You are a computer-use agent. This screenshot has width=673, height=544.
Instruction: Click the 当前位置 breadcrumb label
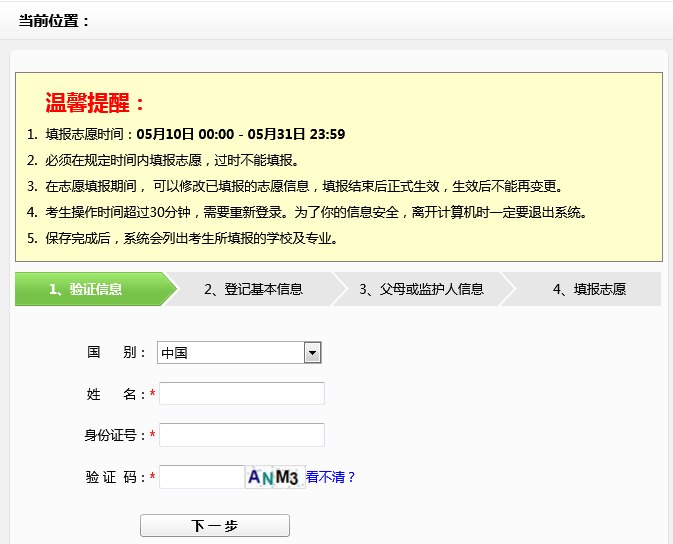(54, 21)
